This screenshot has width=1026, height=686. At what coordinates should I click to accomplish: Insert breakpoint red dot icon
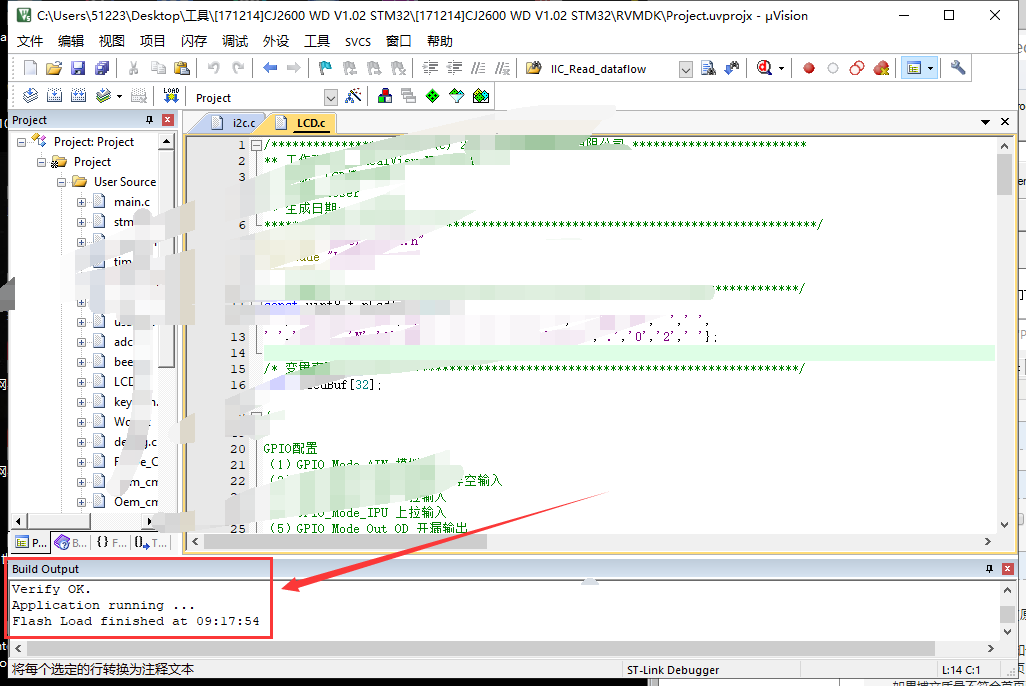pyautogui.click(x=809, y=68)
